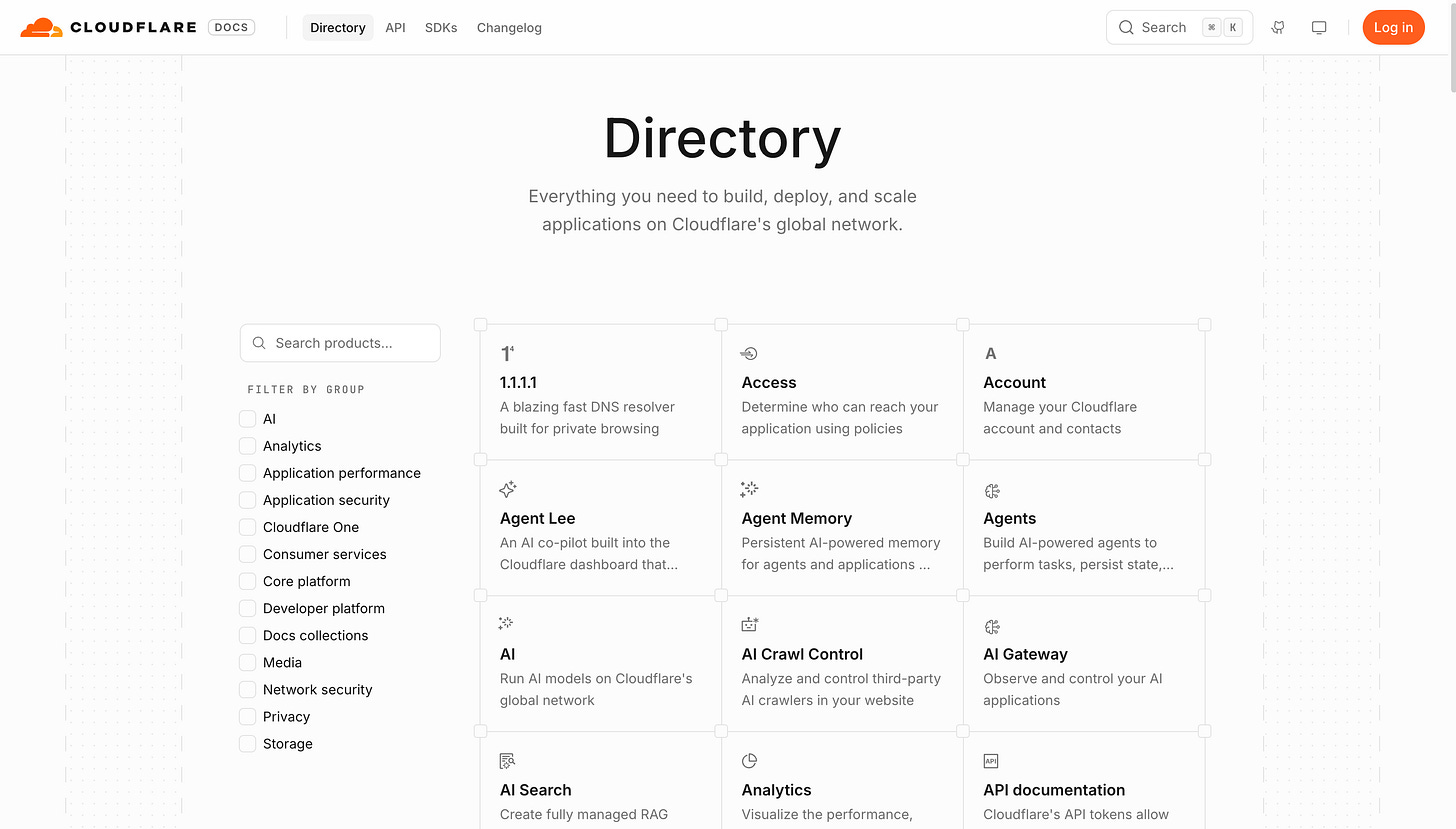
Task: Open the Agent Memory product title
Action: click(797, 518)
